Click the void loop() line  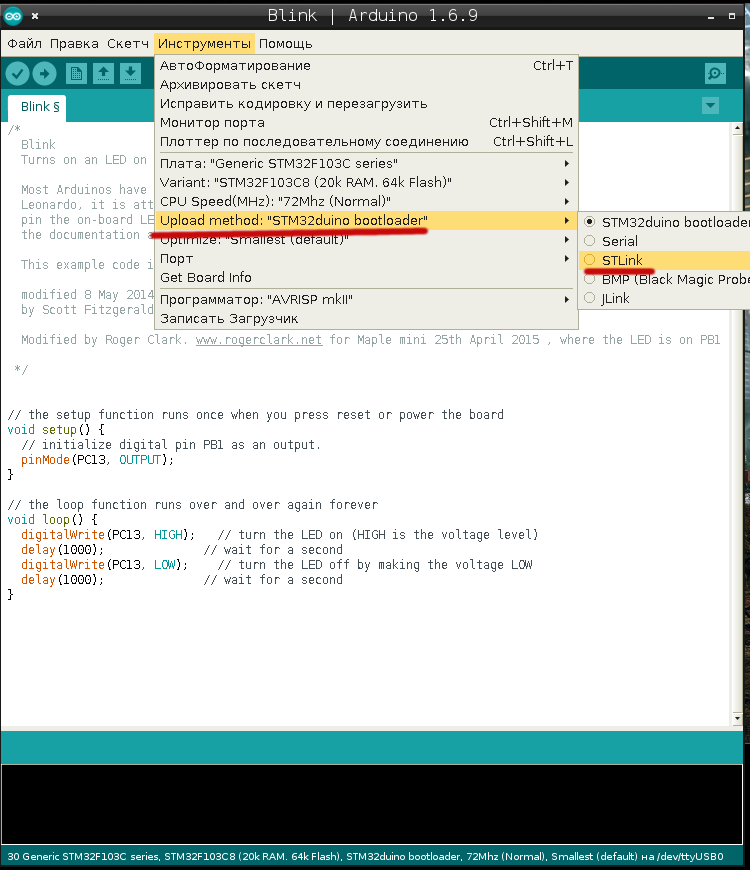(x=52, y=519)
